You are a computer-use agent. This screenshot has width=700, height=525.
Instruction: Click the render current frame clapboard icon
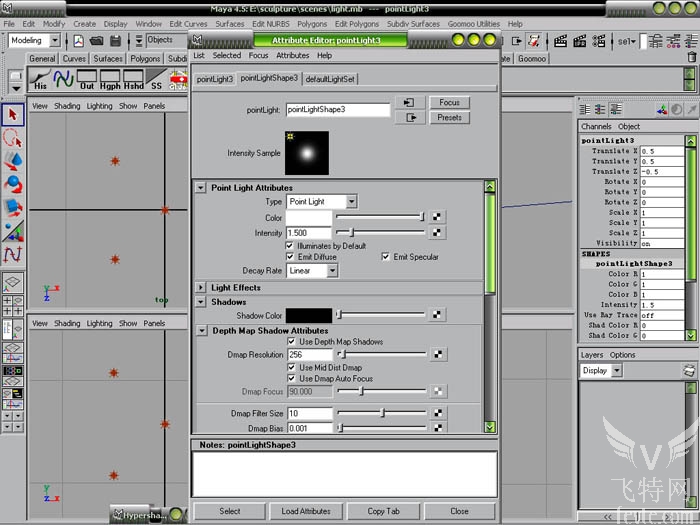click(x=560, y=41)
